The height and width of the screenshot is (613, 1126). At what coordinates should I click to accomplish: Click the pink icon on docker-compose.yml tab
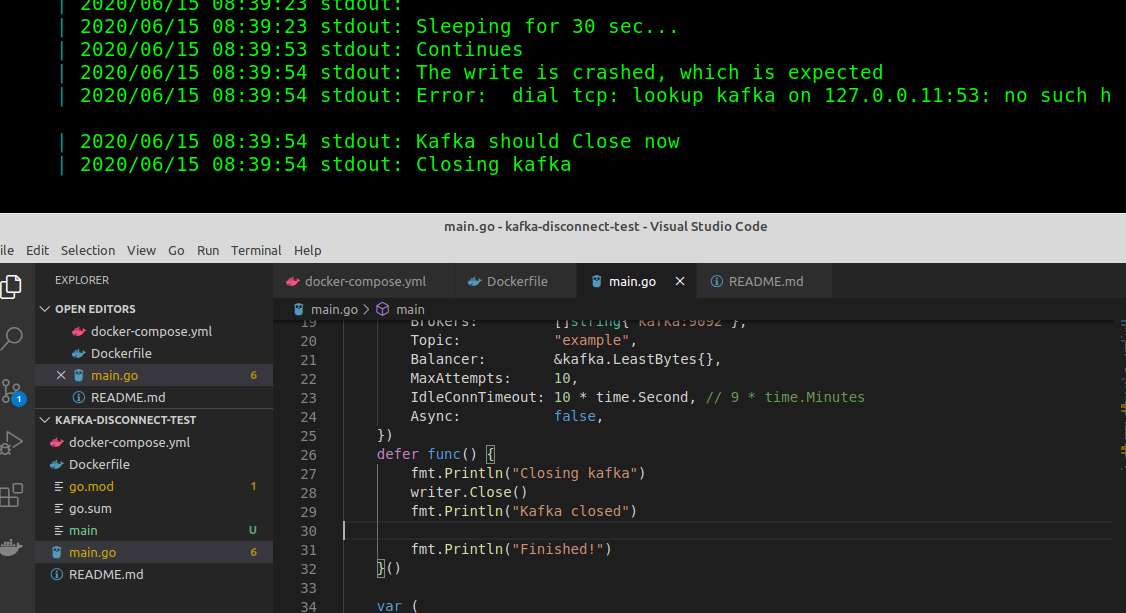click(x=292, y=281)
